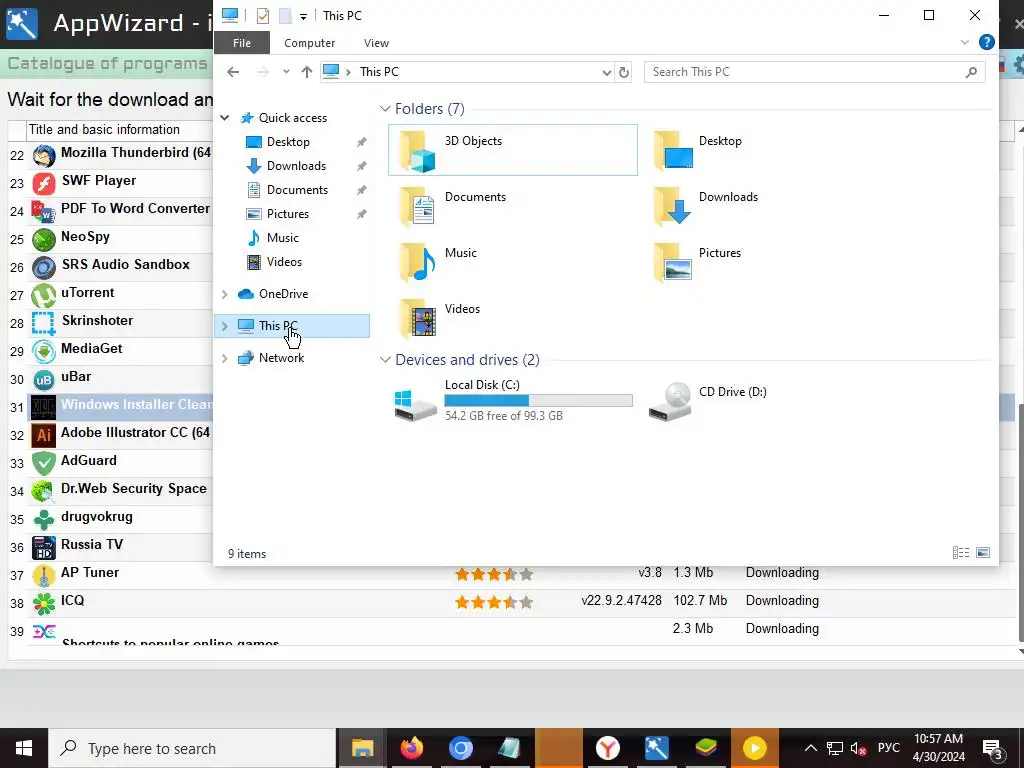Select OneDrive in navigation pane
The image size is (1024, 768).
click(x=283, y=294)
